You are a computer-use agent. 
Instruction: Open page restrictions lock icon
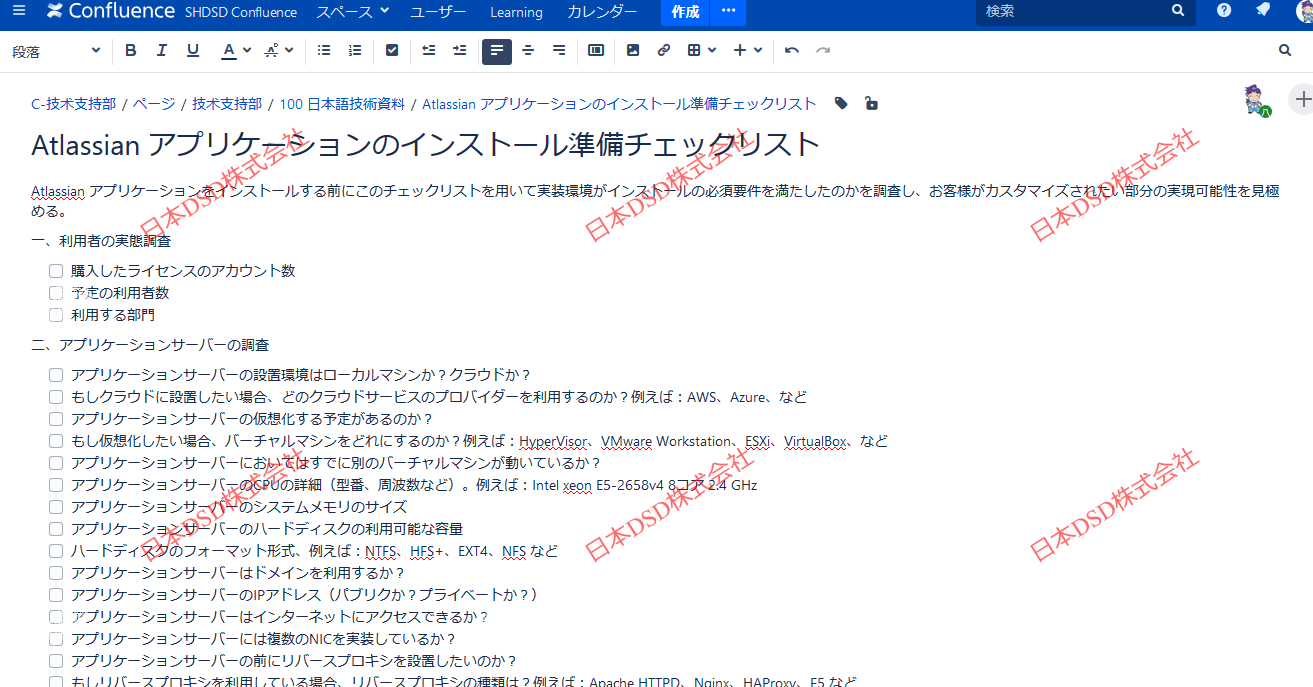(x=871, y=103)
